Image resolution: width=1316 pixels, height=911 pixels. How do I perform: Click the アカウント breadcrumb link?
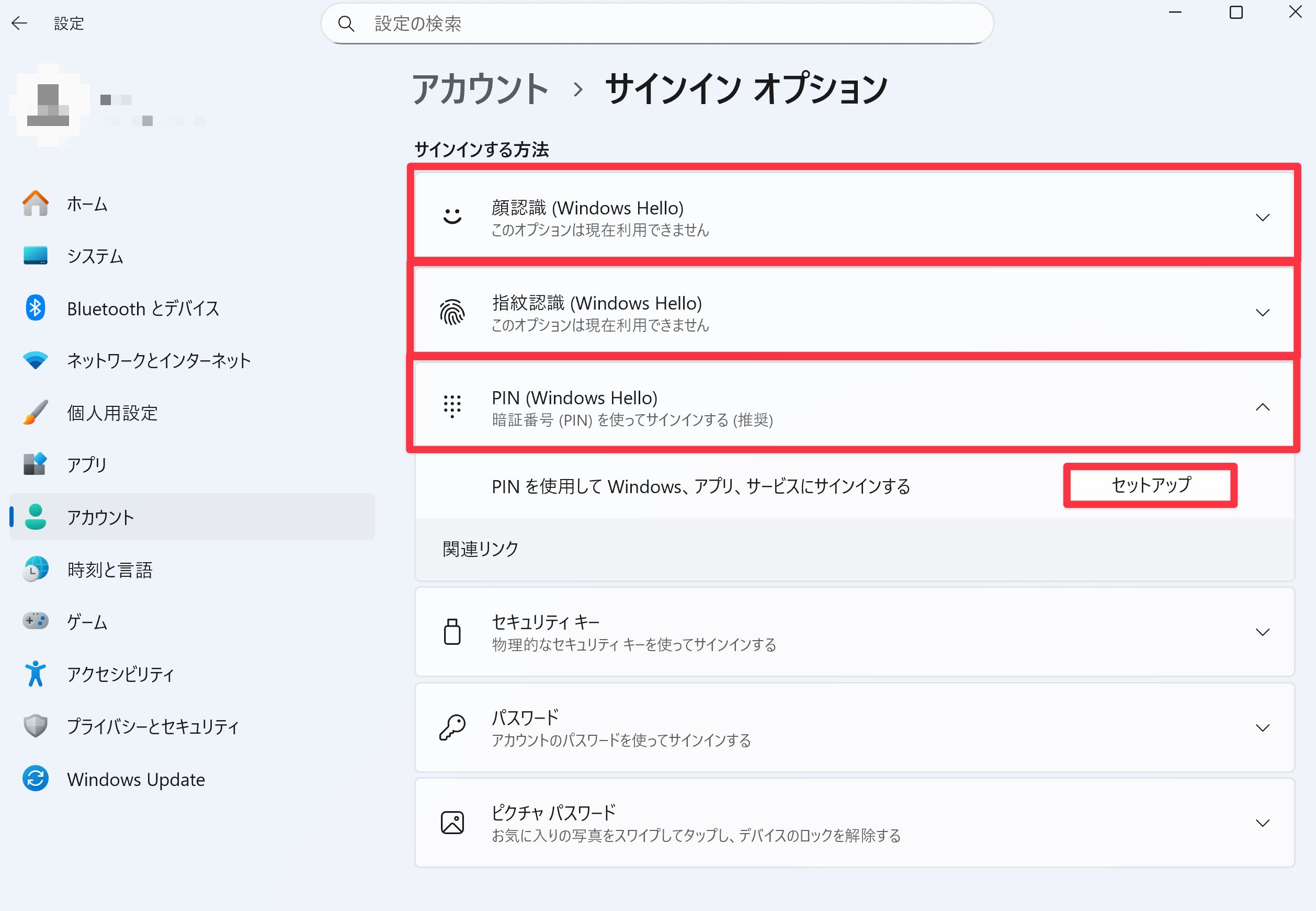coord(480,89)
